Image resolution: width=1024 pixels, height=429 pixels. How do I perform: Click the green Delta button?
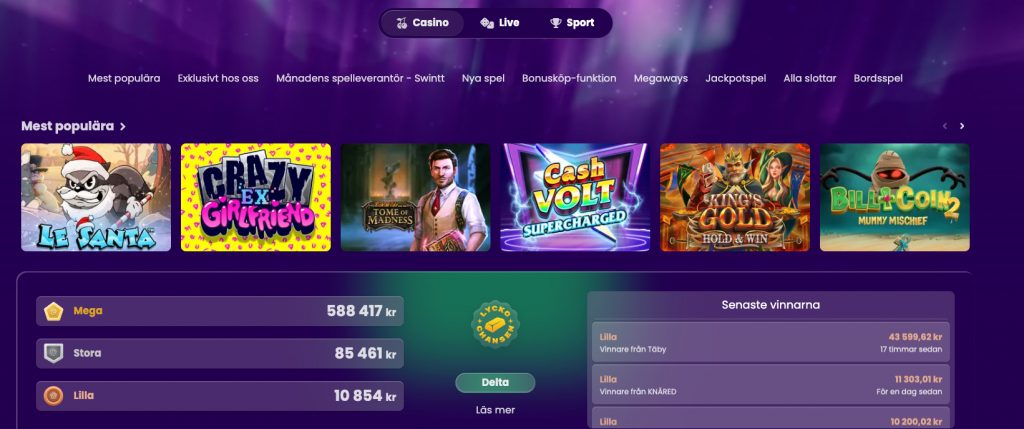click(495, 383)
